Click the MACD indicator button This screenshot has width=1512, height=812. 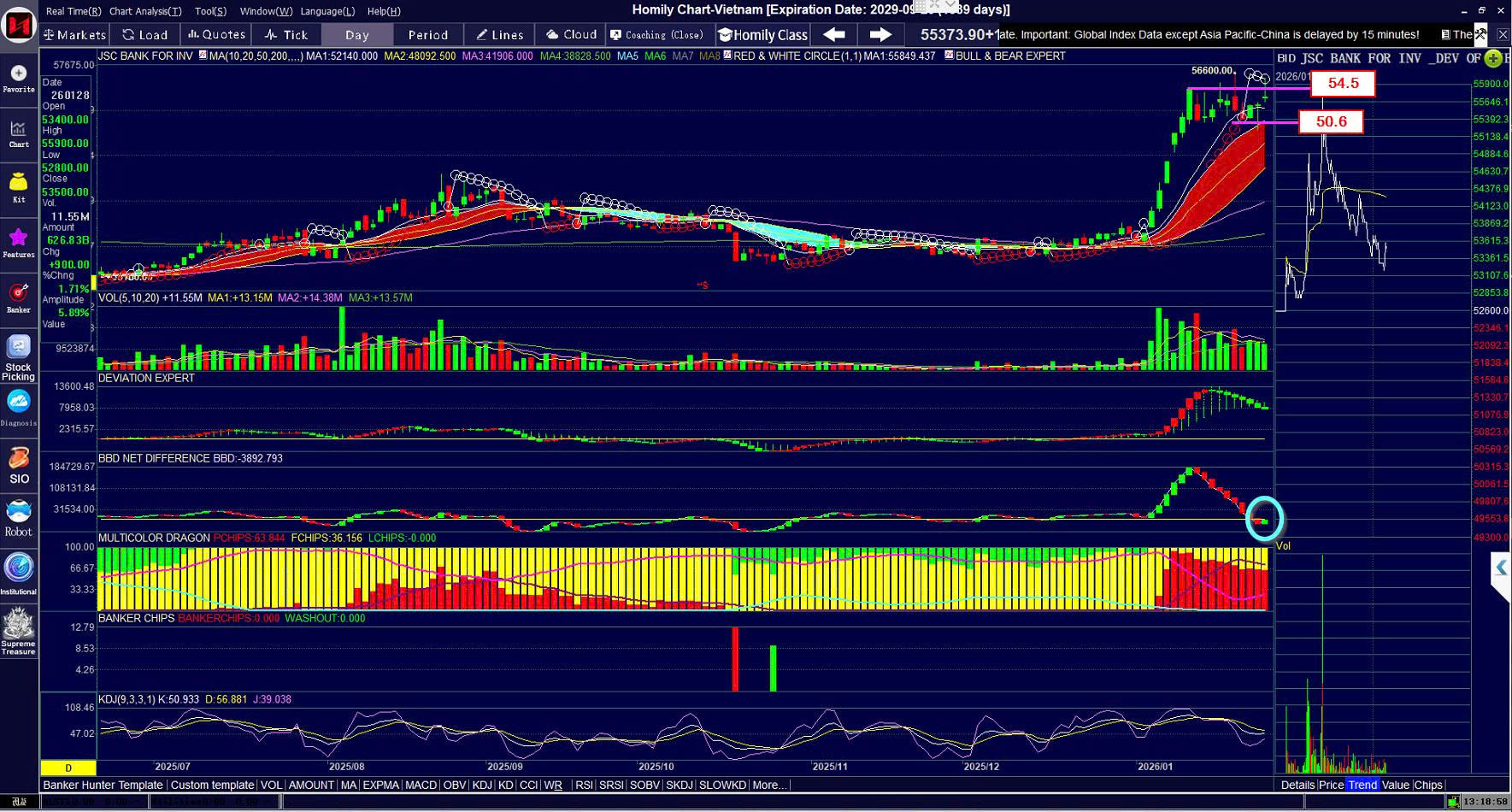click(x=421, y=785)
